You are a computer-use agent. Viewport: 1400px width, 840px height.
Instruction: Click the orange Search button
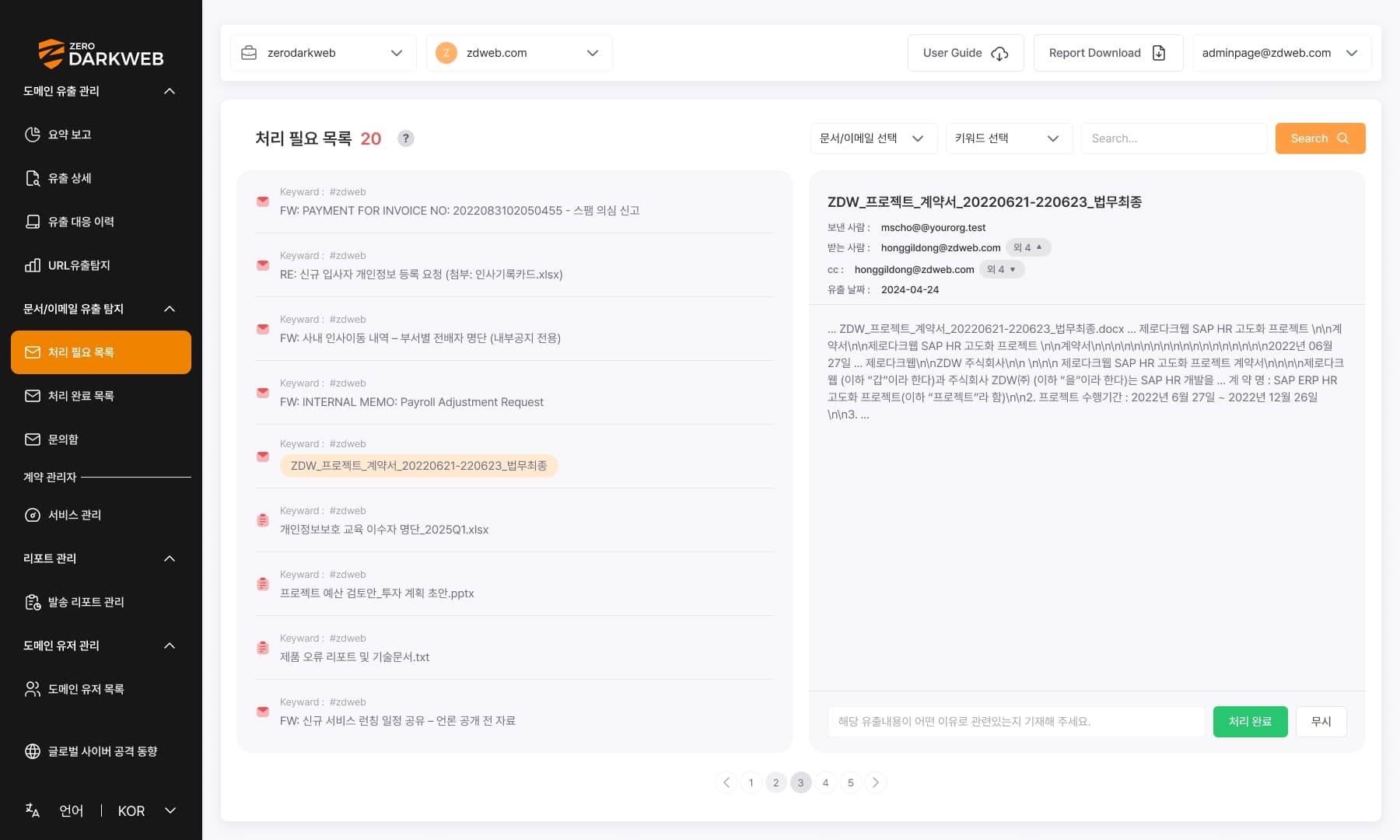coord(1320,138)
